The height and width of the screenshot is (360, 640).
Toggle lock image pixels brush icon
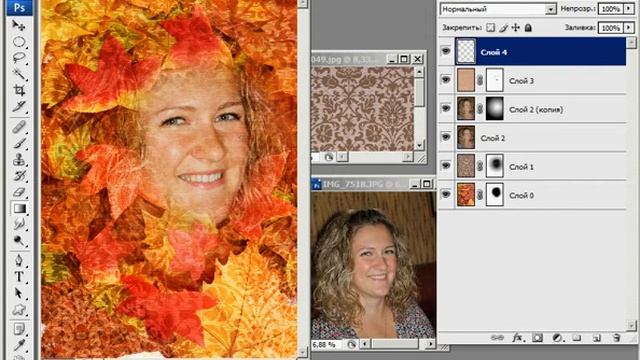pyautogui.click(x=503, y=28)
